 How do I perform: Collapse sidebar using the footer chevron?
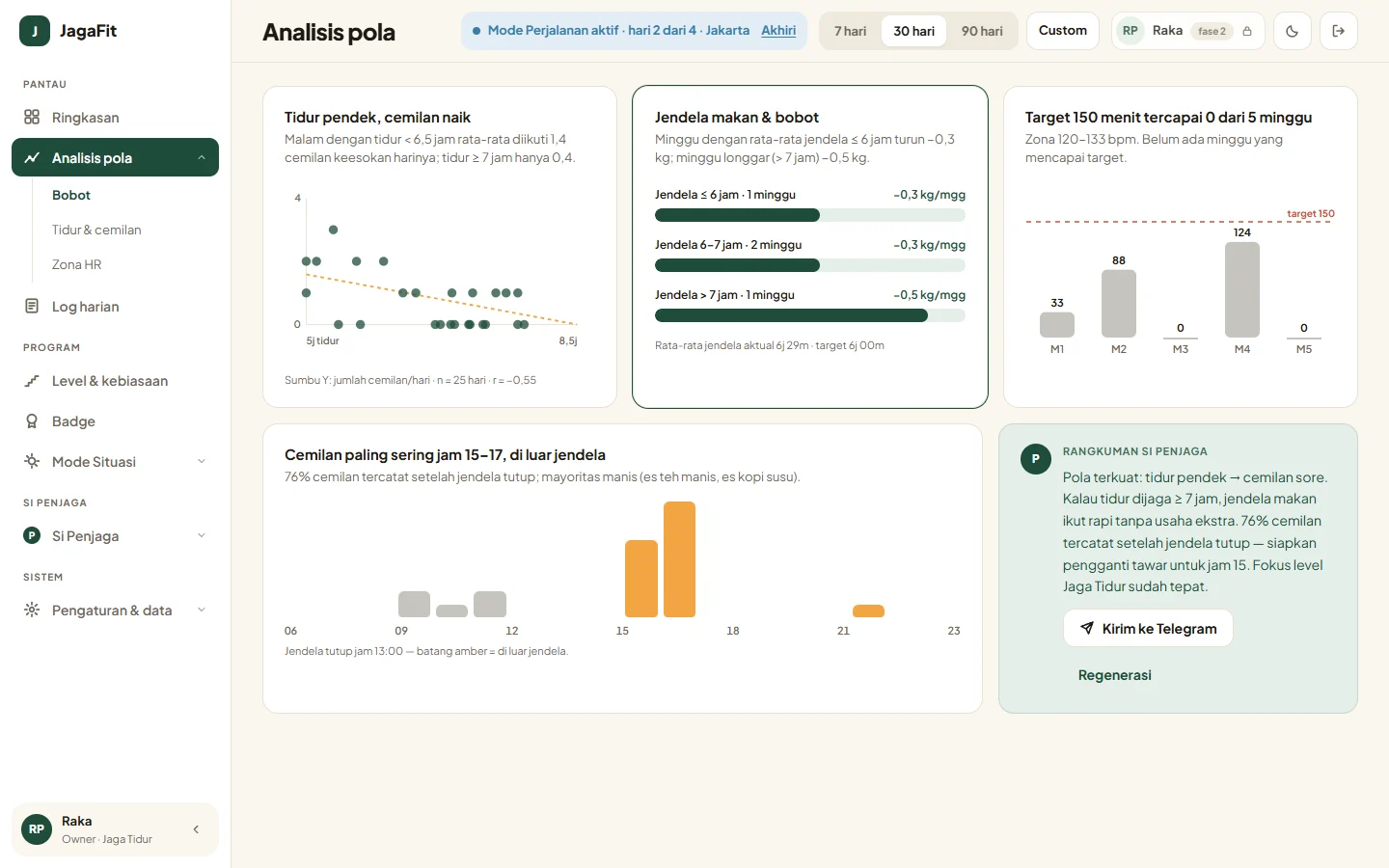tap(196, 829)
